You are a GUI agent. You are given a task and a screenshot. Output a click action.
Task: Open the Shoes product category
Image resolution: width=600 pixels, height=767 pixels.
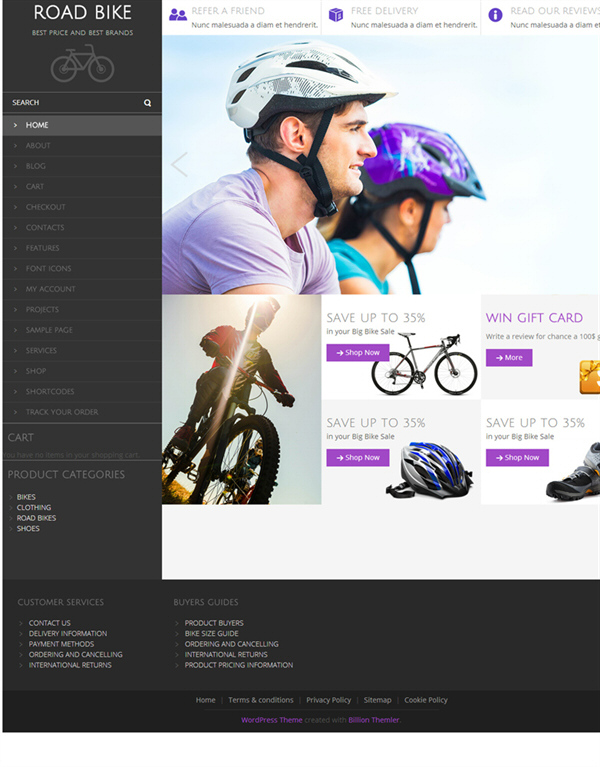(x=28, y=528)
